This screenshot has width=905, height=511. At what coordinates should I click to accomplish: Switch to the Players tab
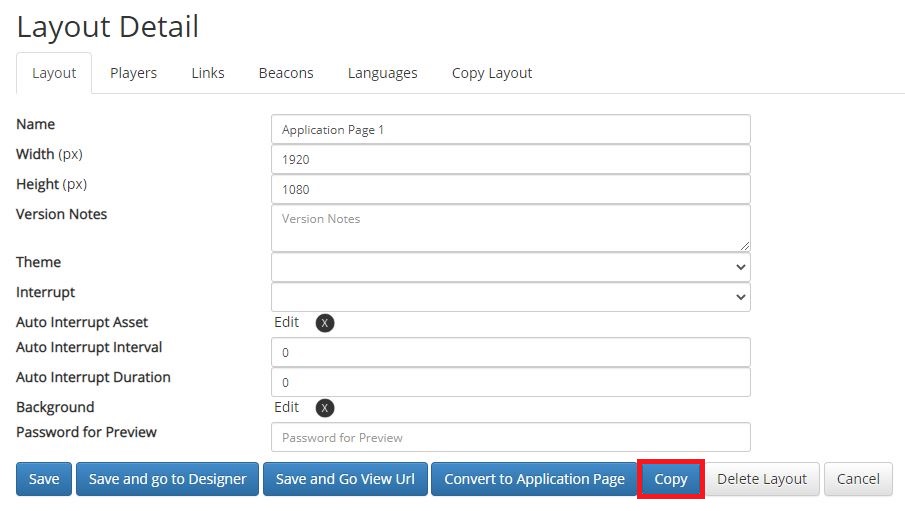click(x=133, y=73)
